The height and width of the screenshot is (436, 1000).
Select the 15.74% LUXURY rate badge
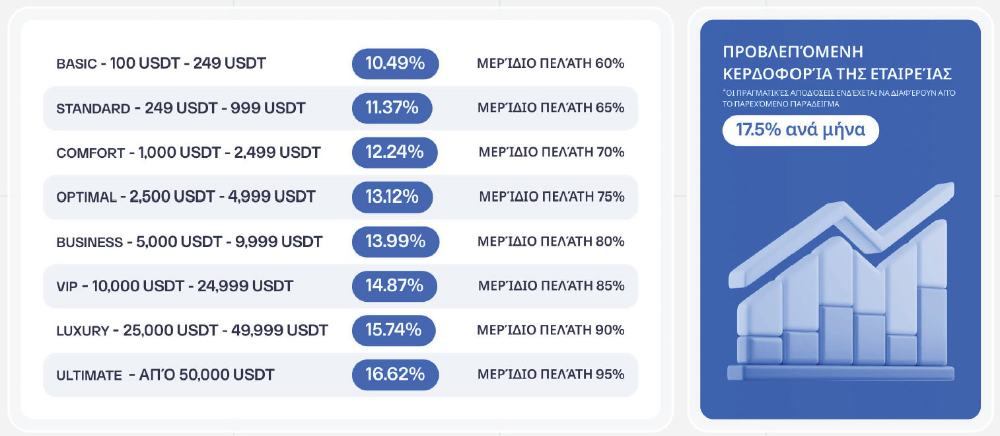click(394, 330)
